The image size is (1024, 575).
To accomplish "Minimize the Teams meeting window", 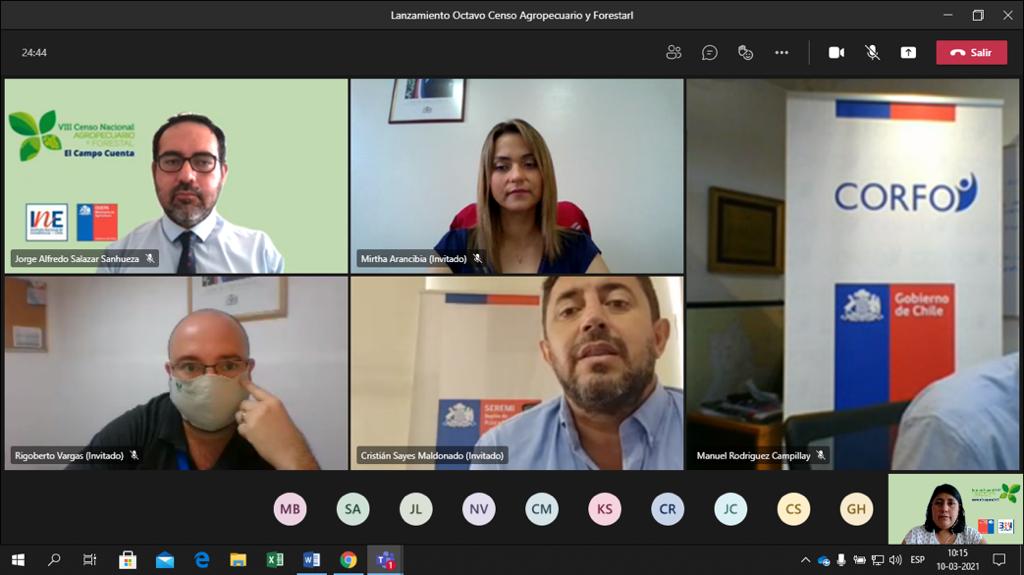I will (948, 15).
